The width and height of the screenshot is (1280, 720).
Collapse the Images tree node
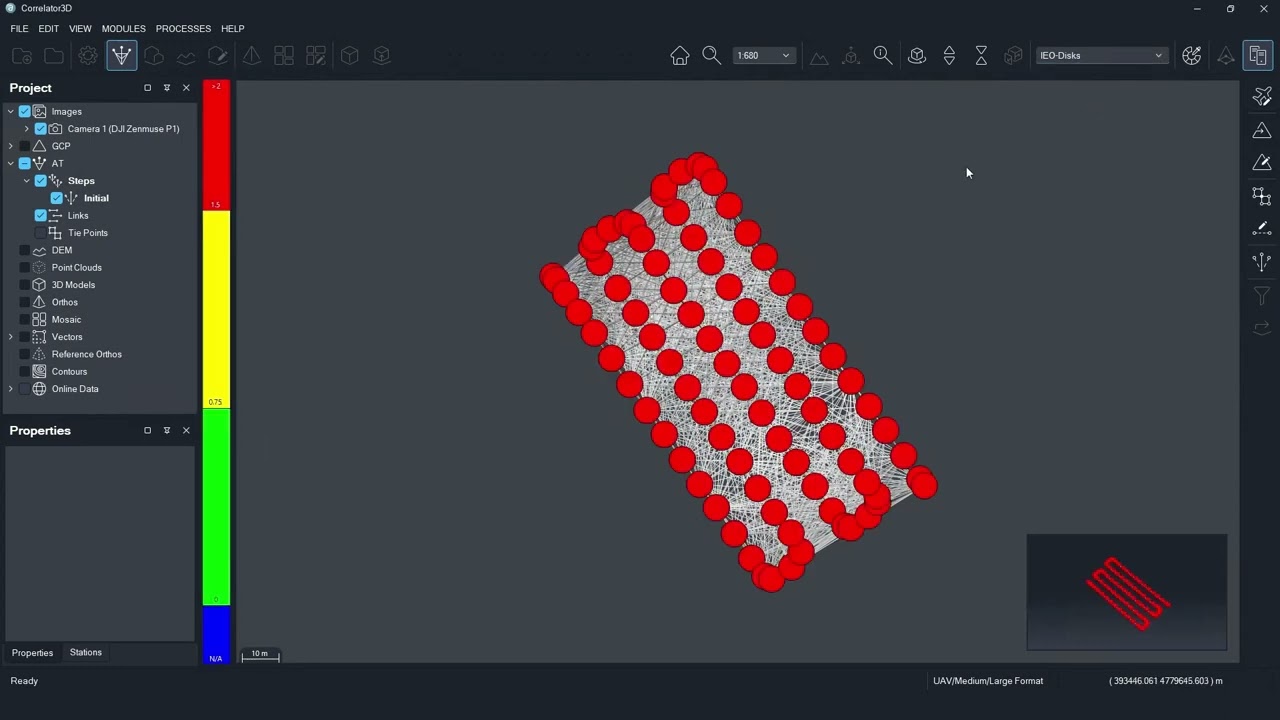[11, 112]
